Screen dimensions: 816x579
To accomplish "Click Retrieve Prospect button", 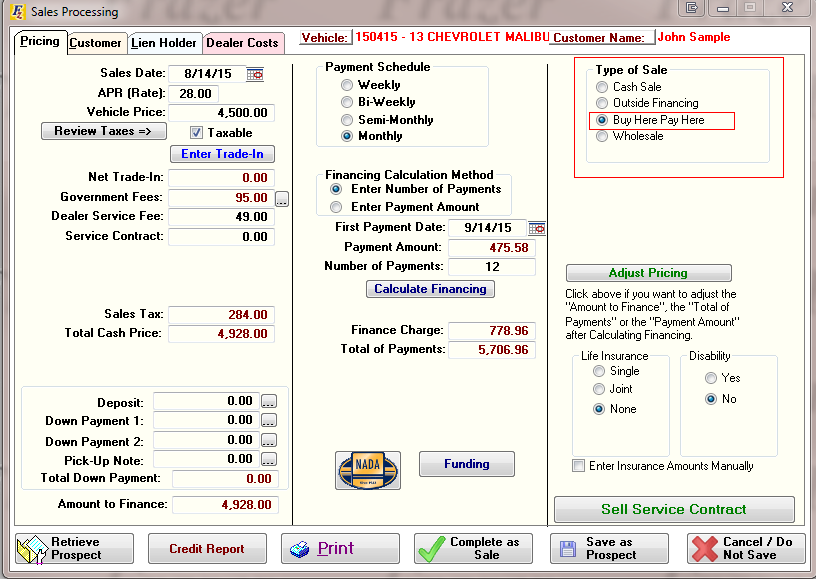I will pyautogui.click(x=74, y=549).
